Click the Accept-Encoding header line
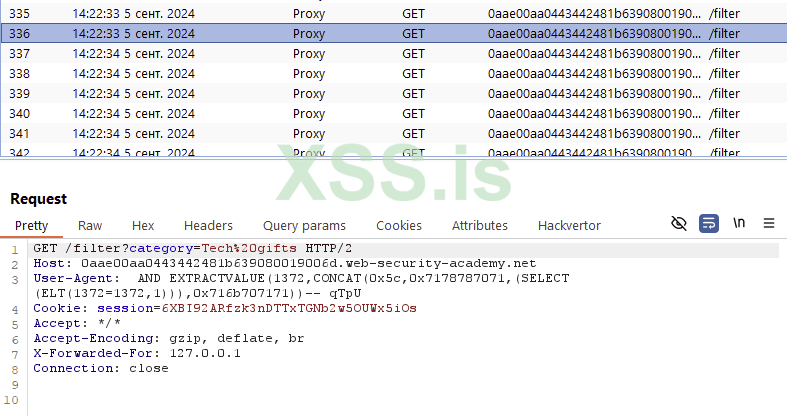Screen dimensions: 787x416 (169, 339)
